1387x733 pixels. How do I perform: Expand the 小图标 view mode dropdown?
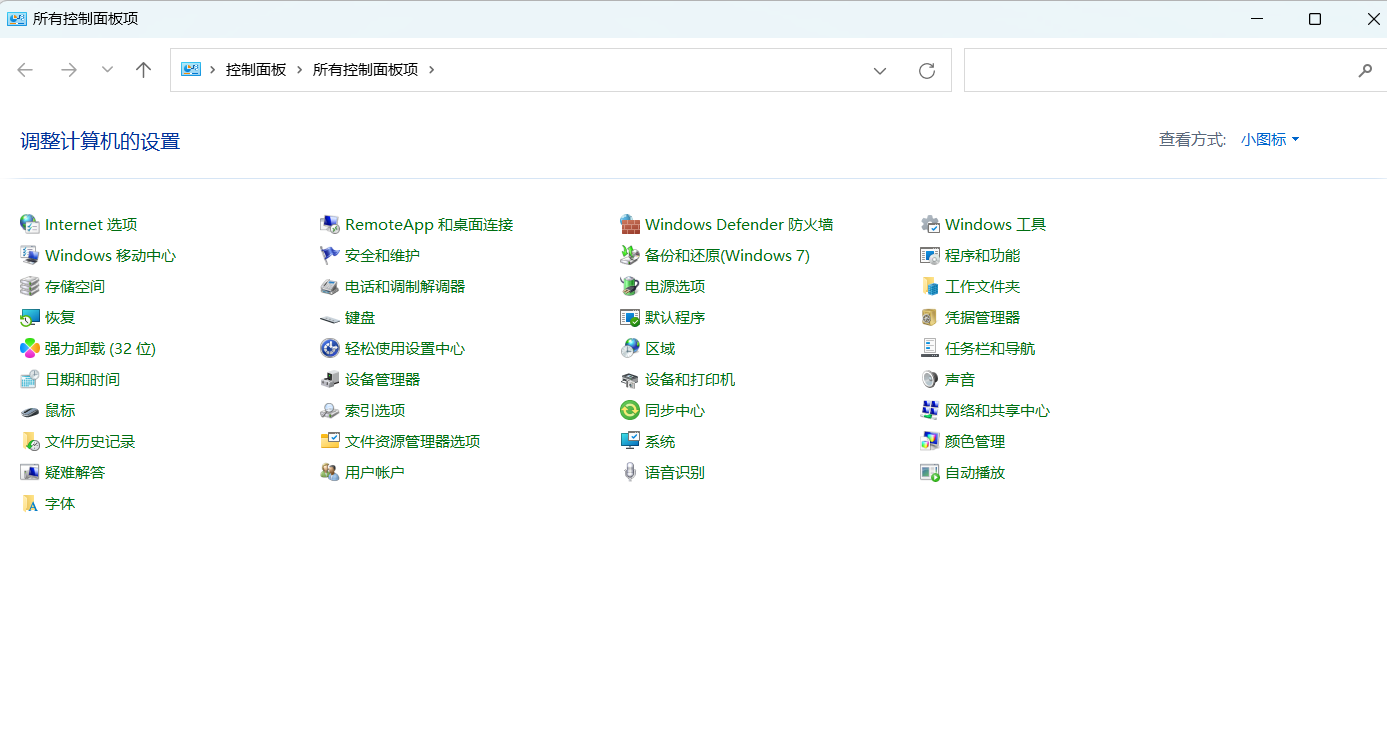(x=1270, y=140)
